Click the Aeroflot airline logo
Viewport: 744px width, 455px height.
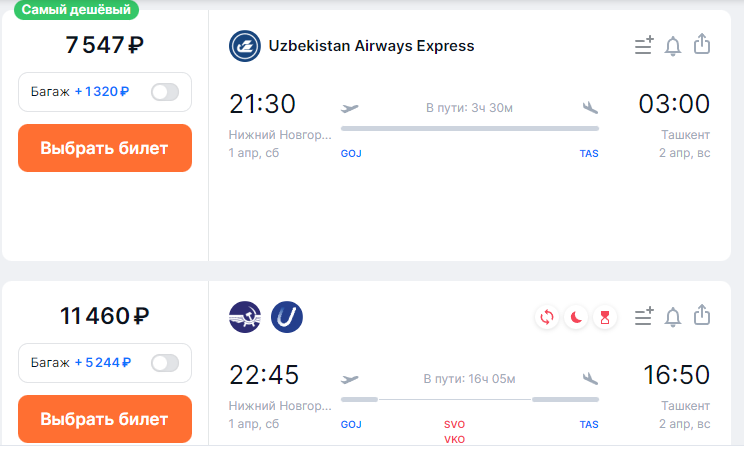coord(245,317)
